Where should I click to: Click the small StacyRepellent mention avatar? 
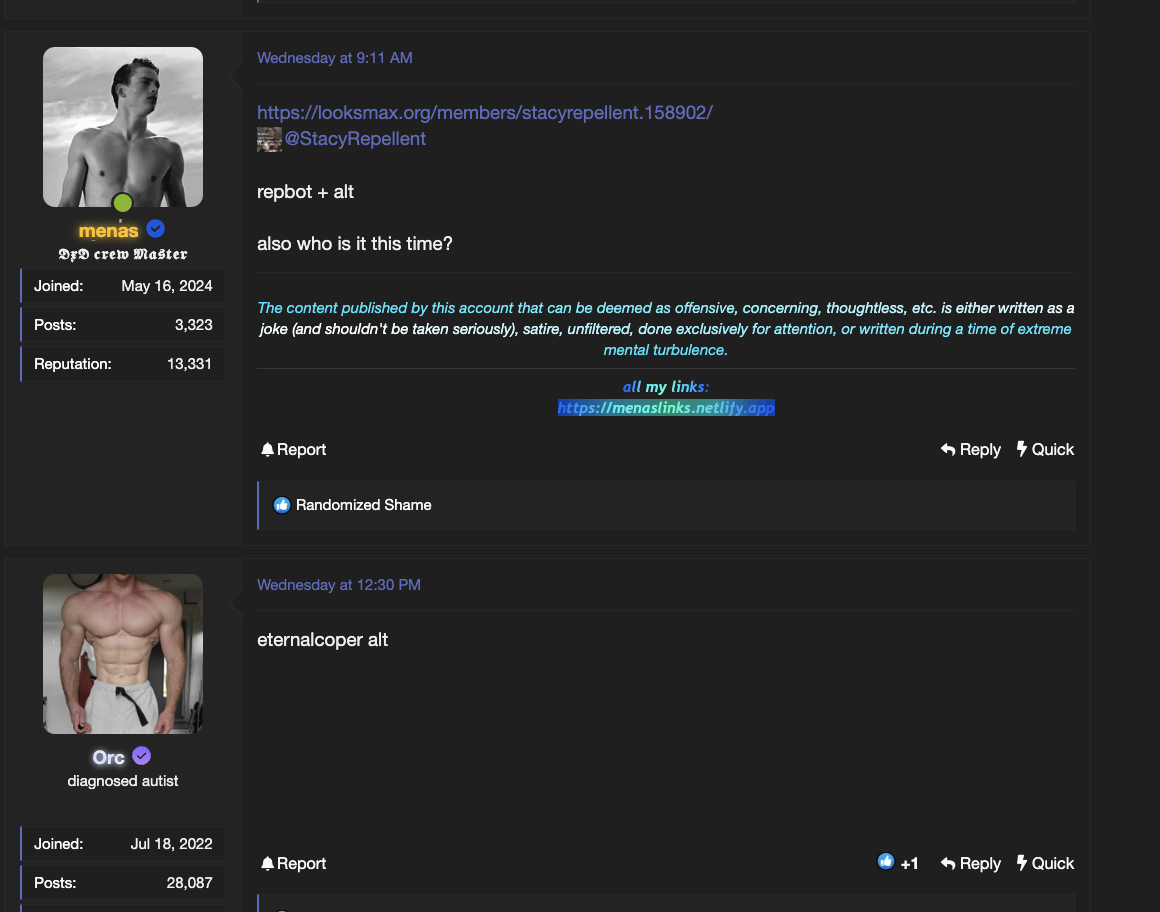[x=269, y=139]
